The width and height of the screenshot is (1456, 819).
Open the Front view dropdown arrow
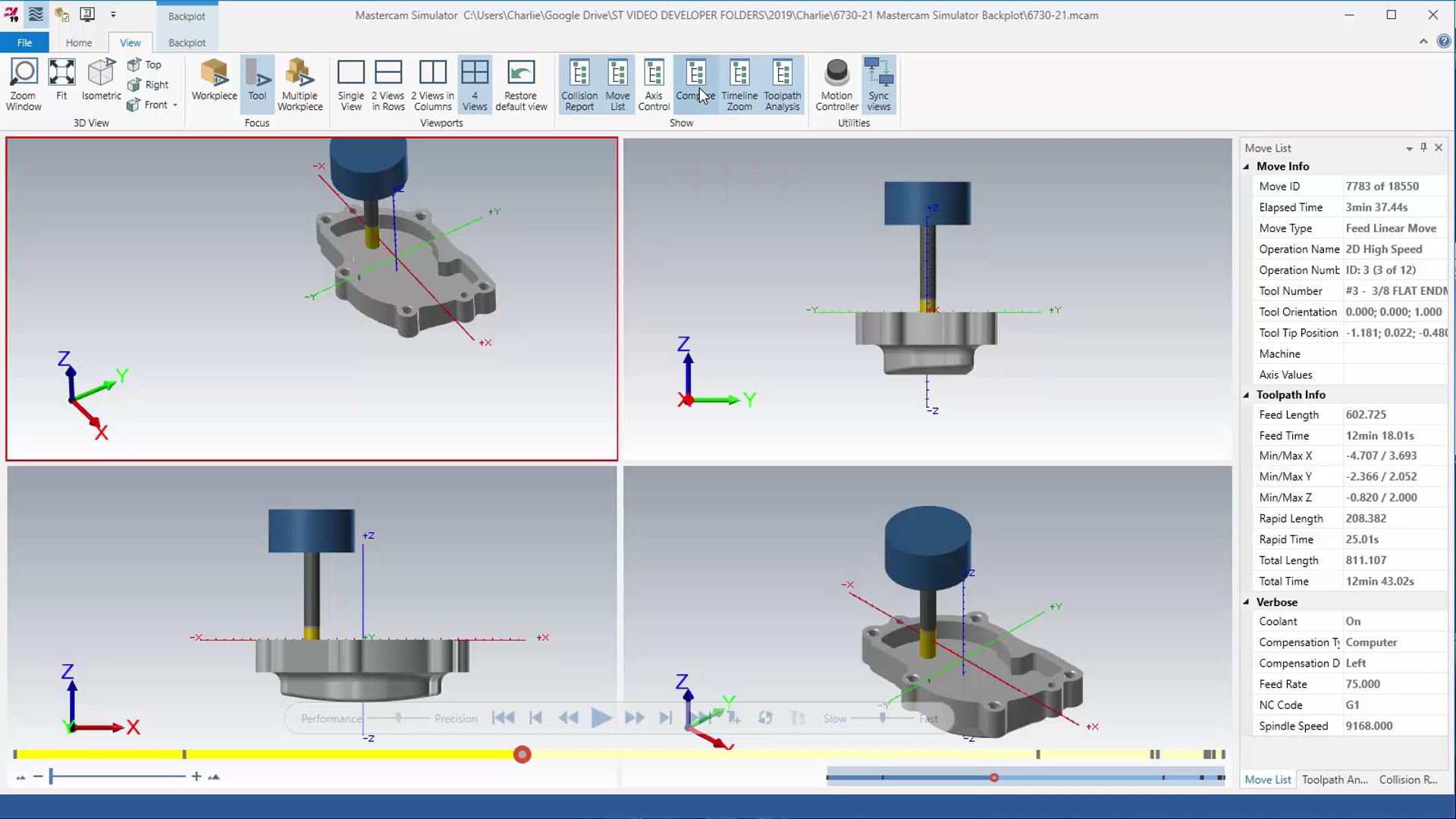pos(175,105)
